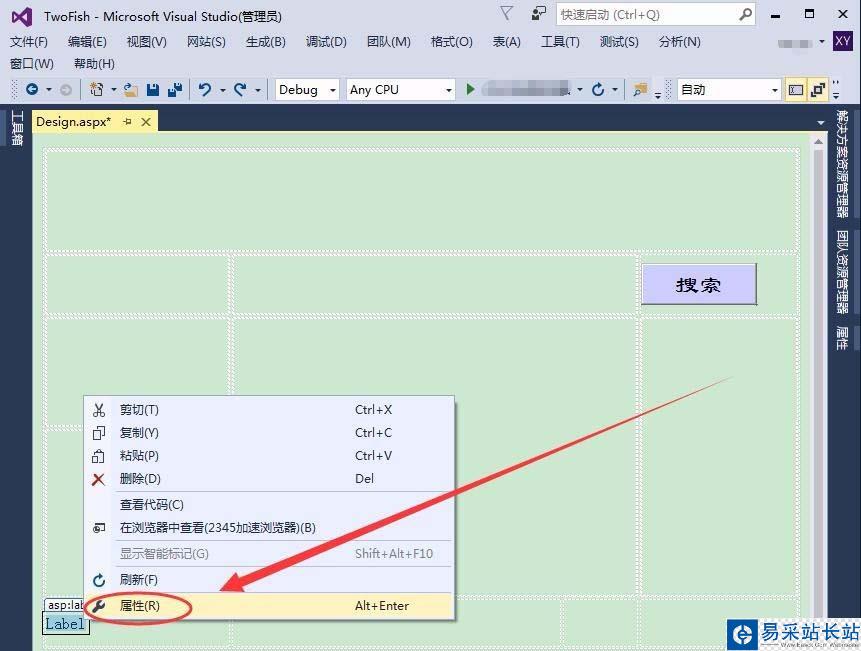Click the Navigate Backward arrow icon

[x=32, y=89]
